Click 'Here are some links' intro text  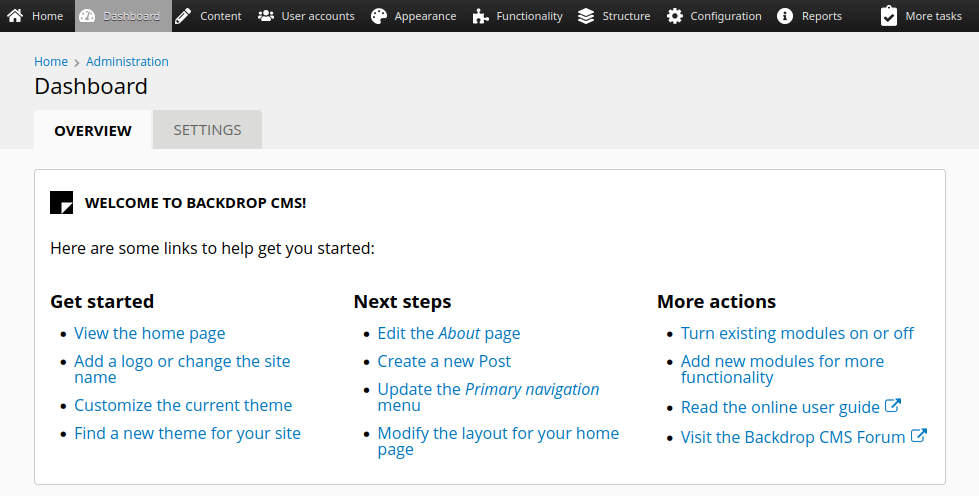(x=212, y=249)
